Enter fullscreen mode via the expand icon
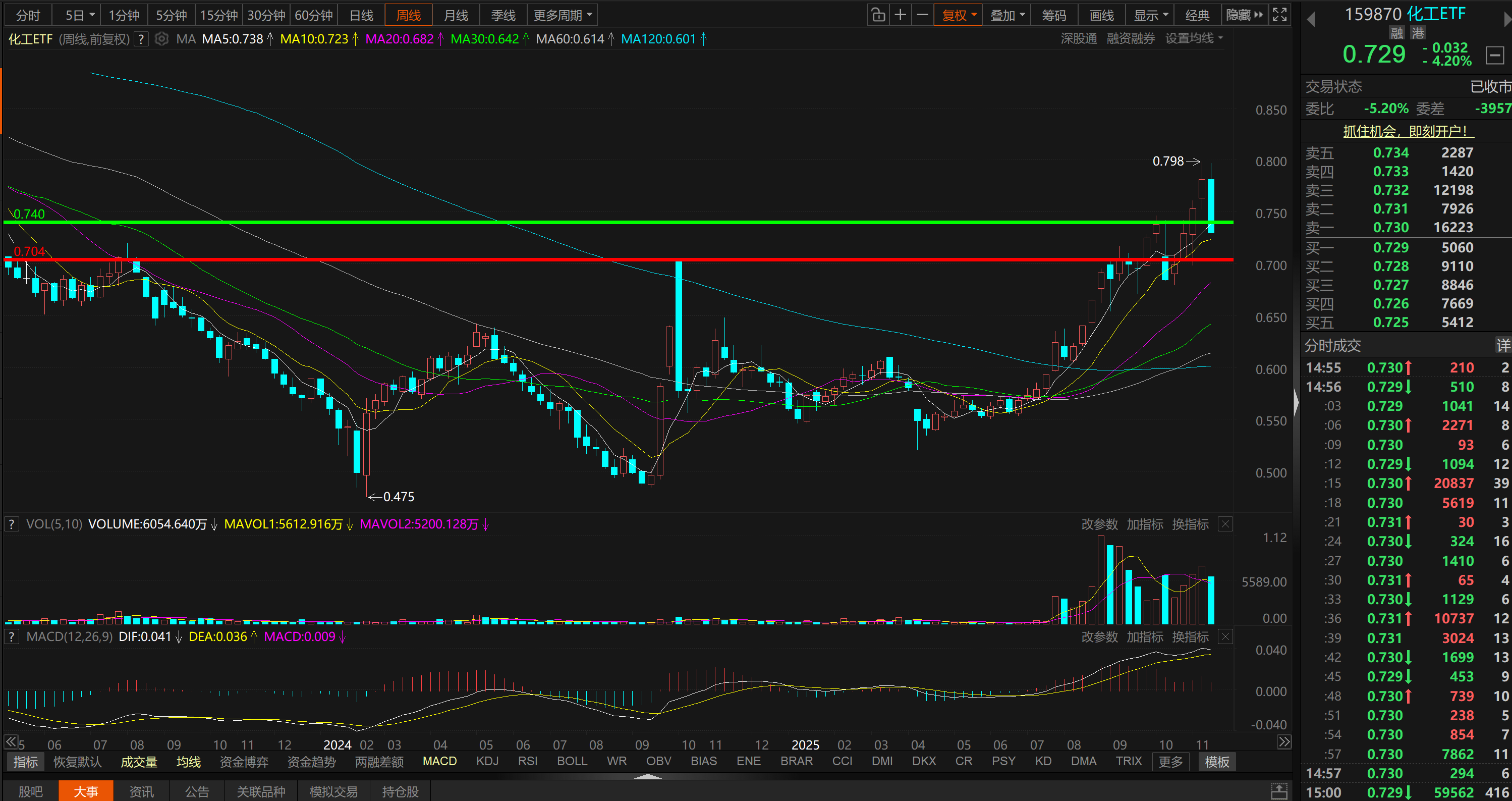 tap(1280, 15)
